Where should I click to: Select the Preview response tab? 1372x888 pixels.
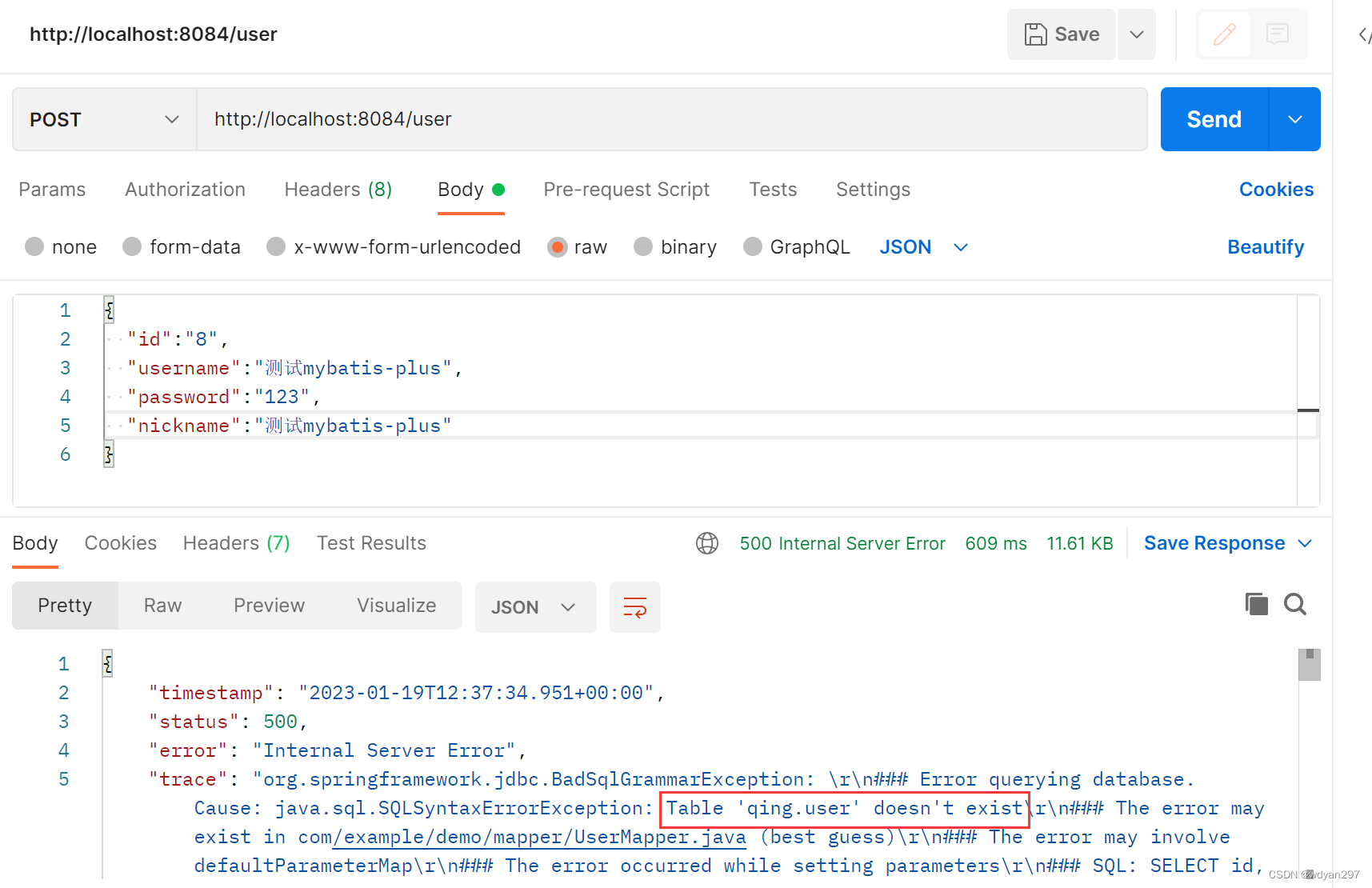point(269,606)
